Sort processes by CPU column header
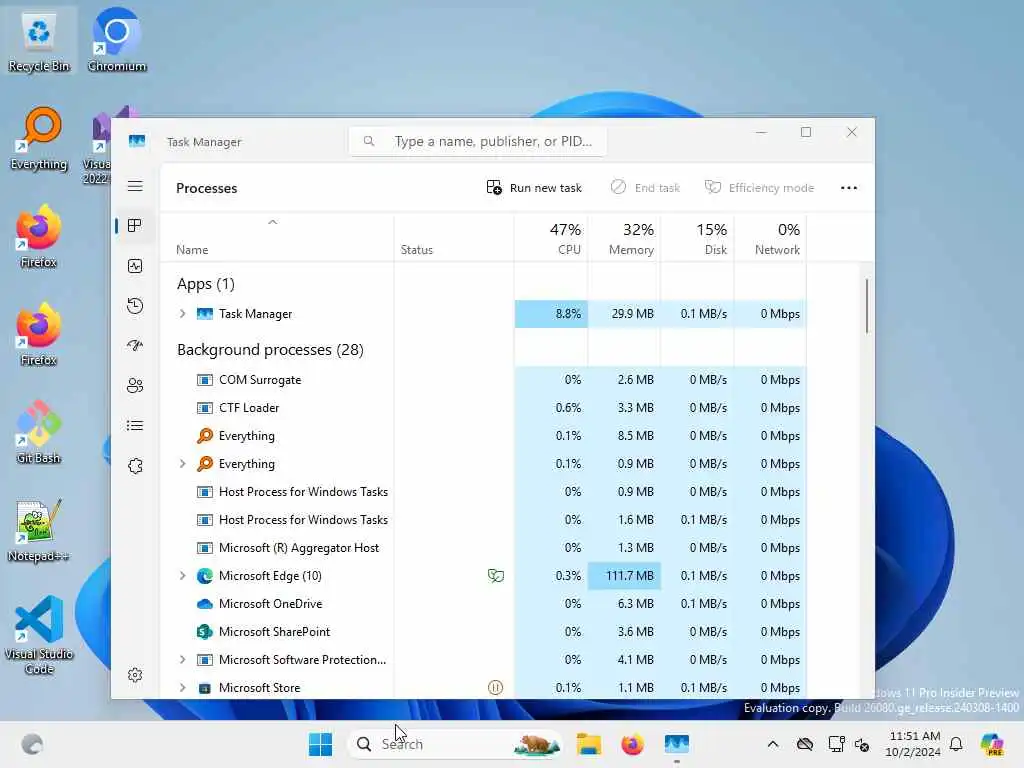 point(551,238)
